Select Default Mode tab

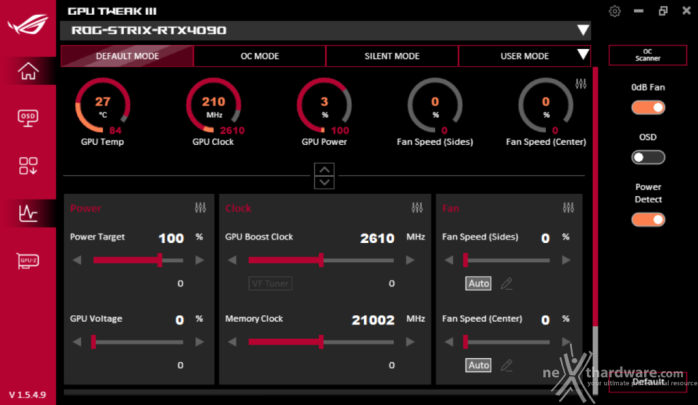(x=127, y=56)
